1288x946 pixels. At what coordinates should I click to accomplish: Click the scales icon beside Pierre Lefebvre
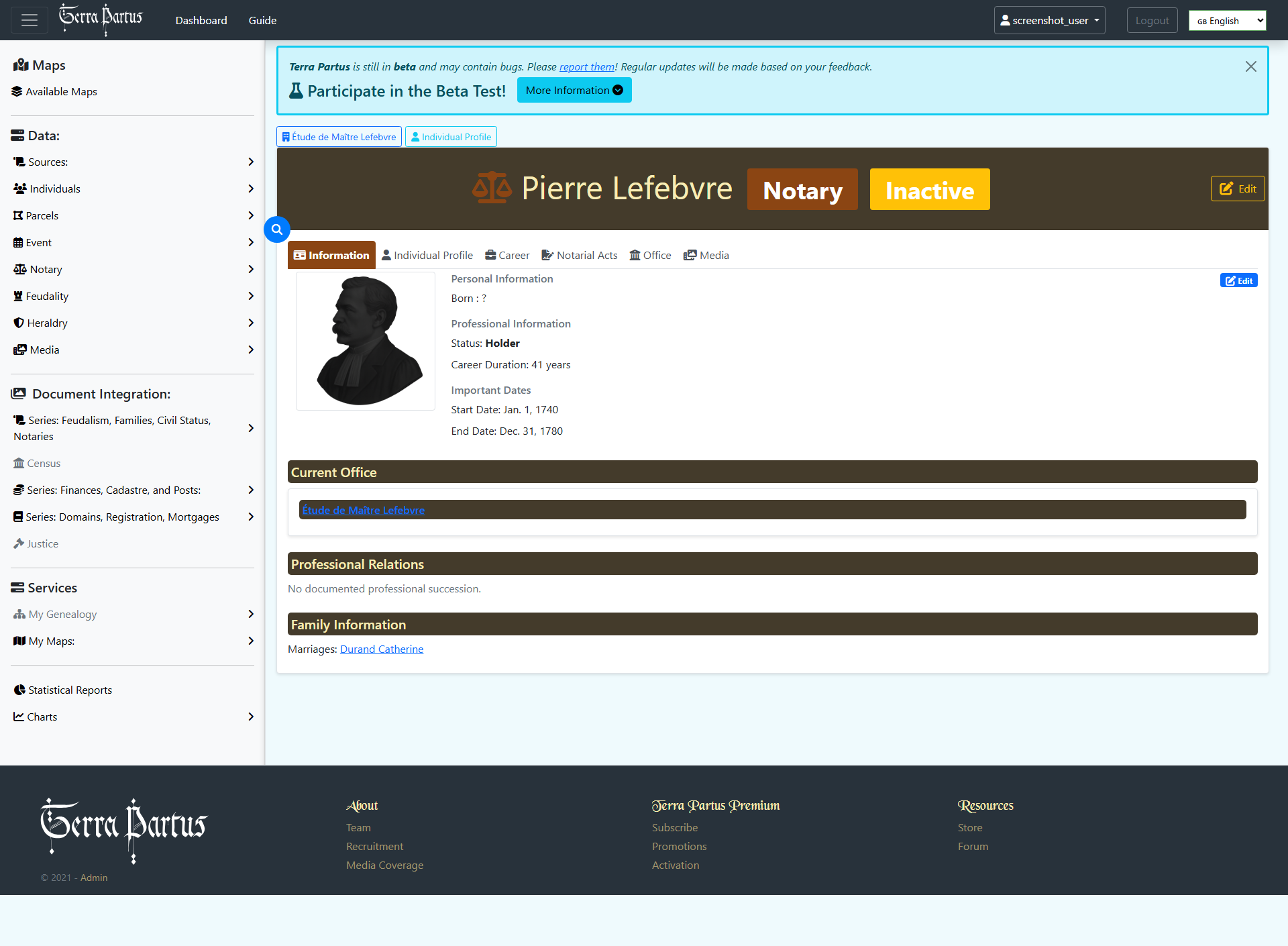click(x=492, y=189)
